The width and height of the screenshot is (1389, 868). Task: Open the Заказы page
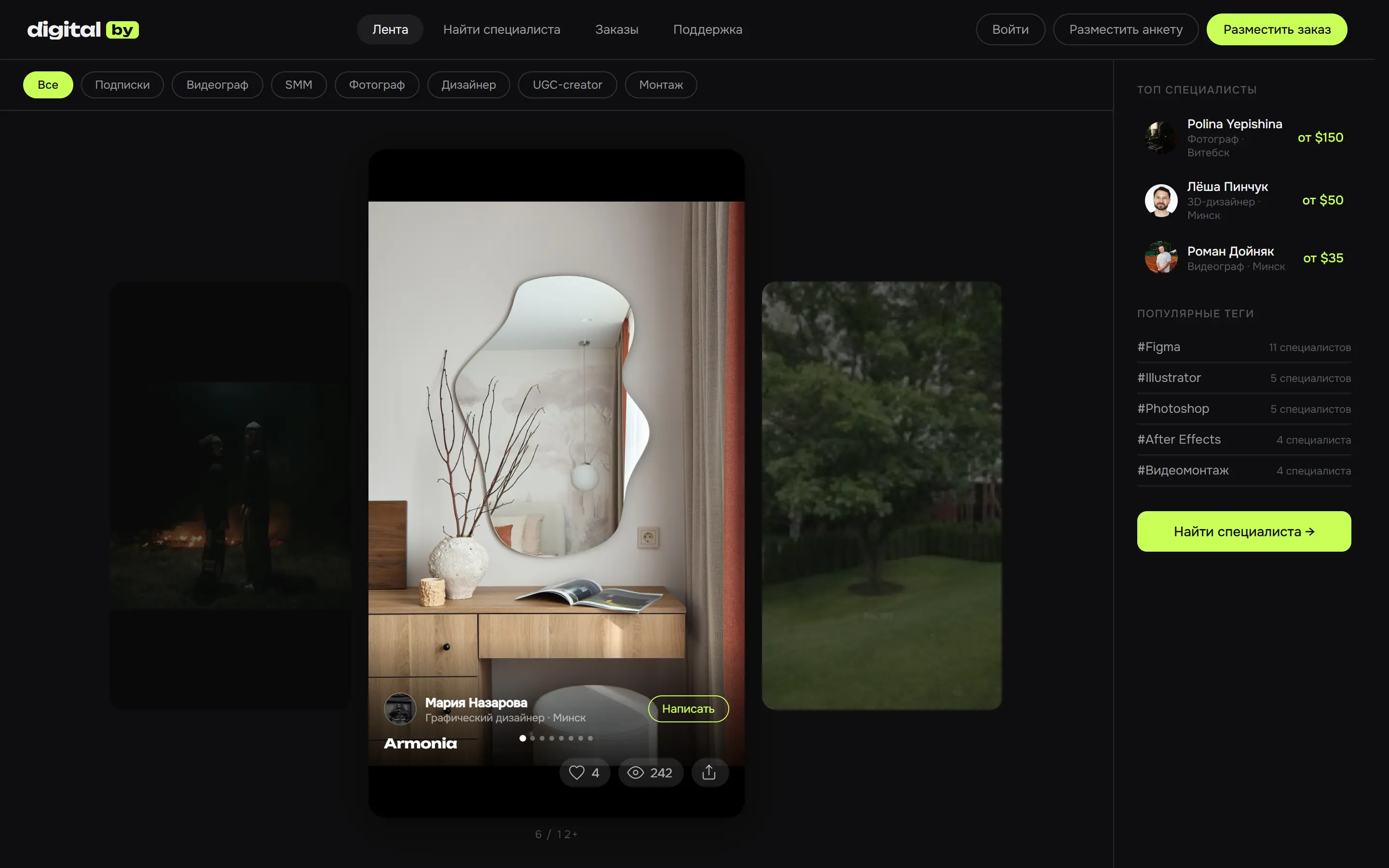click(616, 29)
